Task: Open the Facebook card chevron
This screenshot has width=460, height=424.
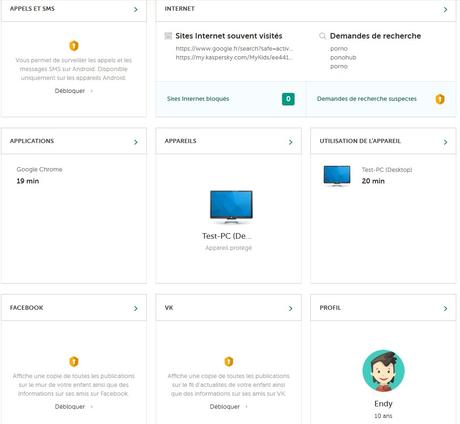Action: (x=136, y=308)
